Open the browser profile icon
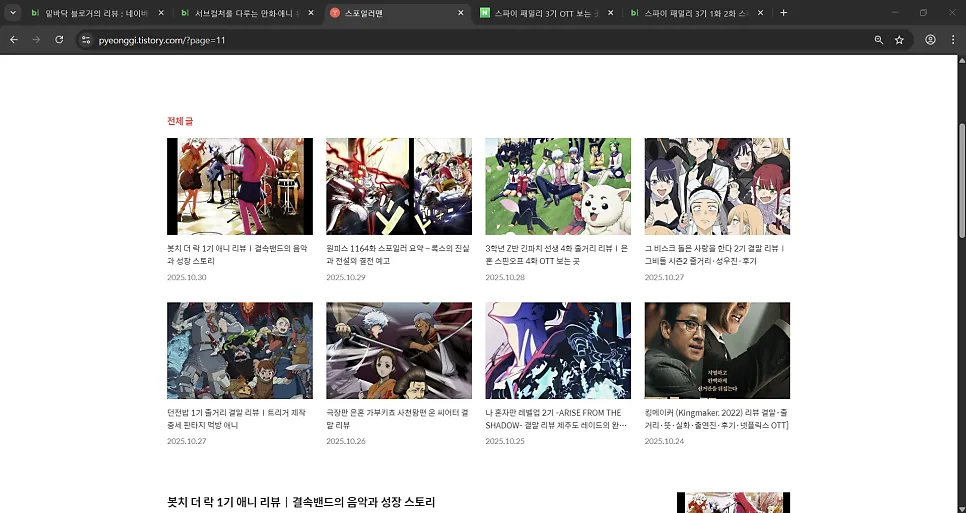Viewport: 966px width, 513px height. pos(930,39)
